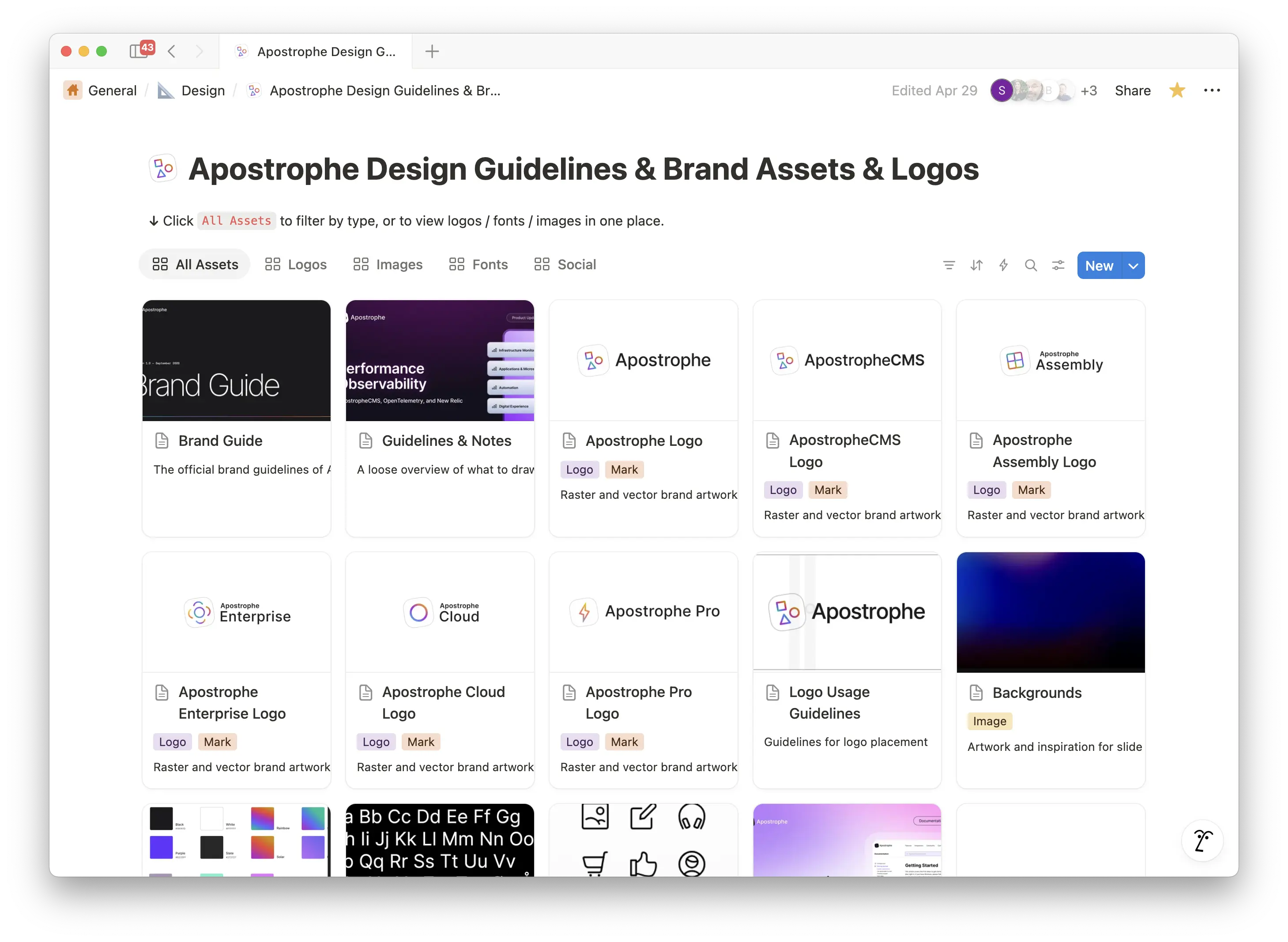Click the General home breadcrumb icon
Image resolution: width=1288 pixels, height=942 pixels.
pos(72,90)
